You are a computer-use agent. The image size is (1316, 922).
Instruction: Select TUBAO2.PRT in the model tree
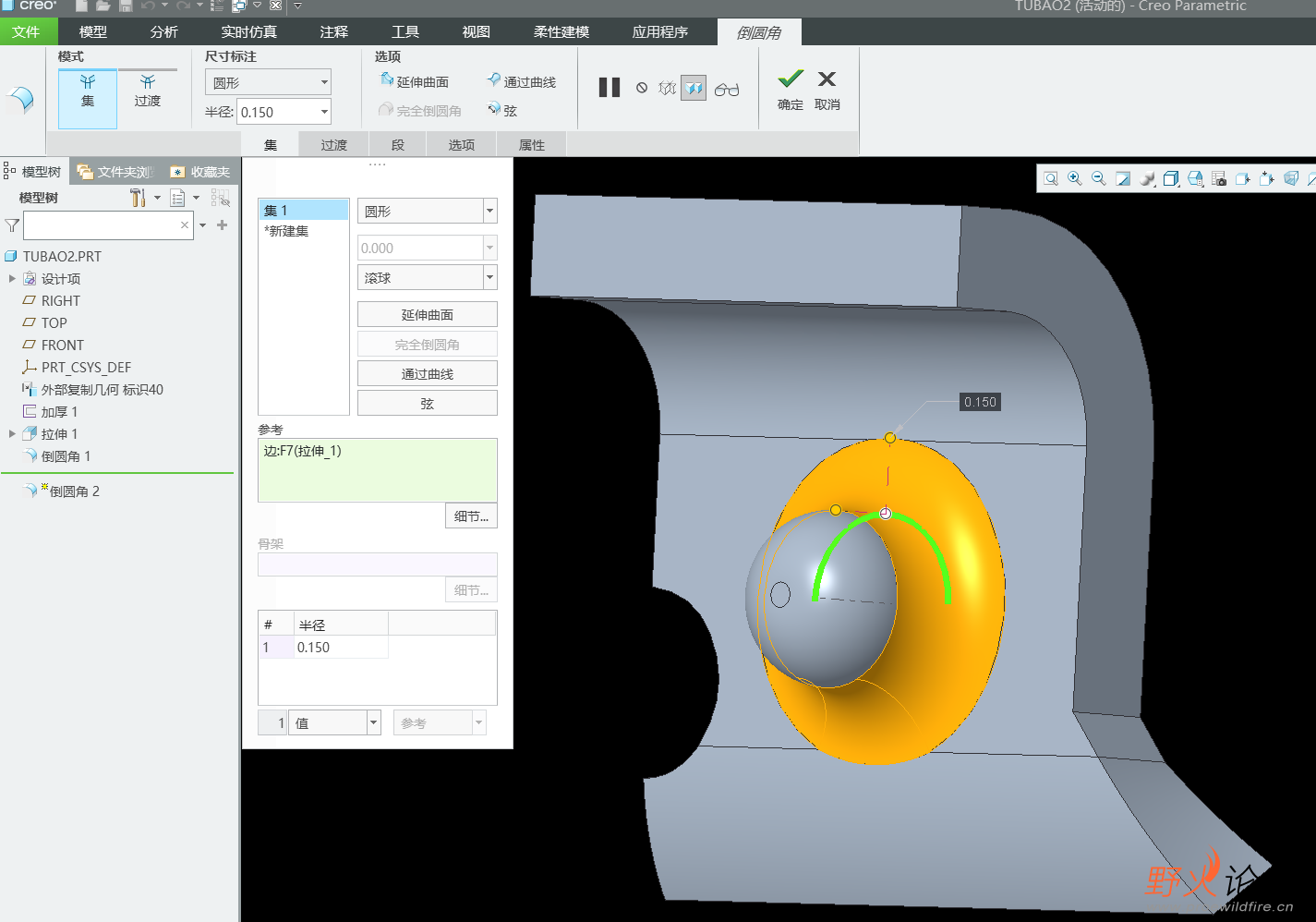click(x=62, y=256)
